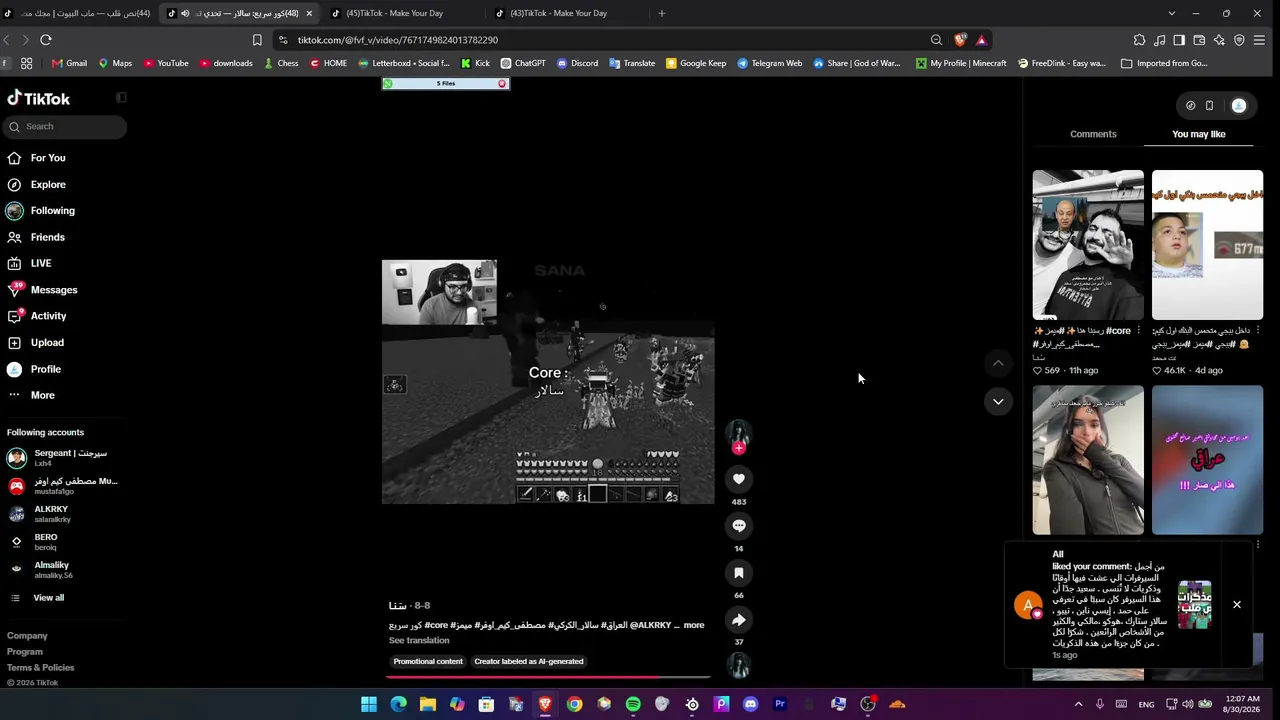Show hidden system tray icons

coord(1078,704)
